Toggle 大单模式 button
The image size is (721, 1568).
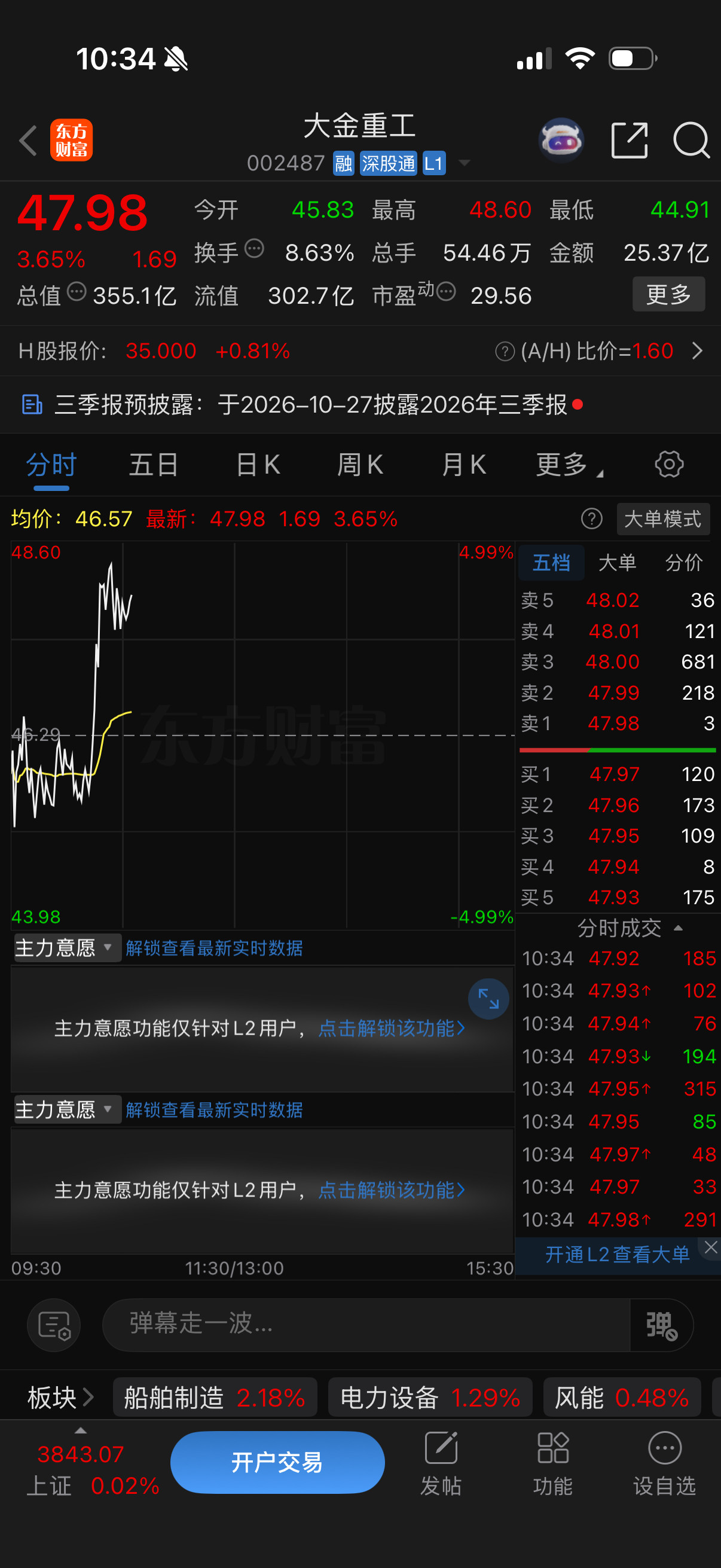coord(663,519)
